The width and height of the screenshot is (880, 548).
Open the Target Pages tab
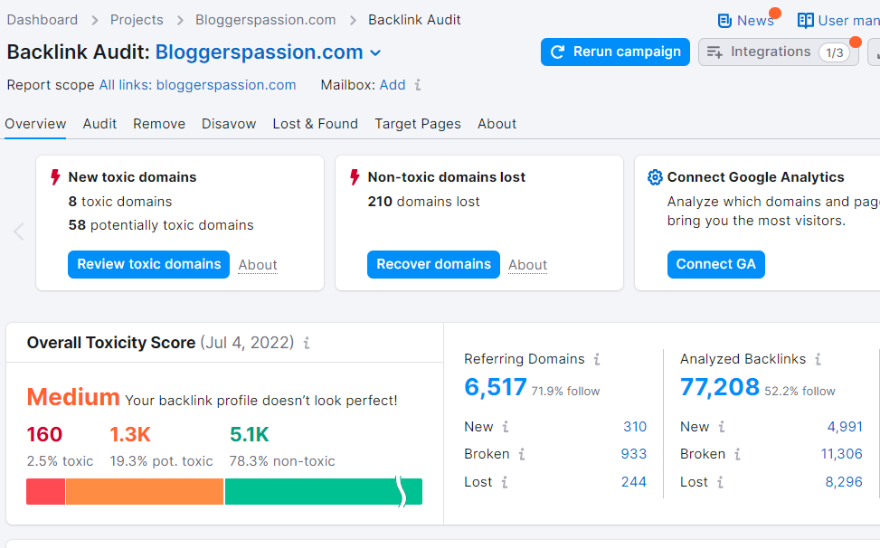pyautogui.click(x=418, y=124)
